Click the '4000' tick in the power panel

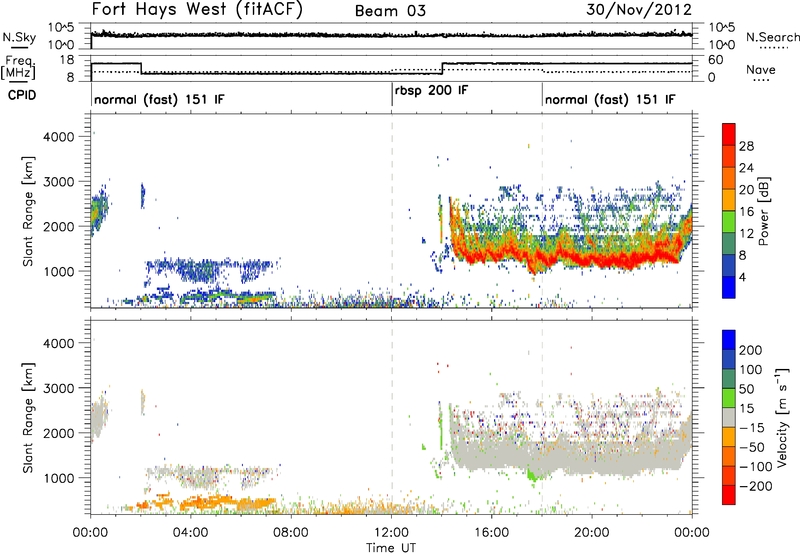tap(58, 137)
